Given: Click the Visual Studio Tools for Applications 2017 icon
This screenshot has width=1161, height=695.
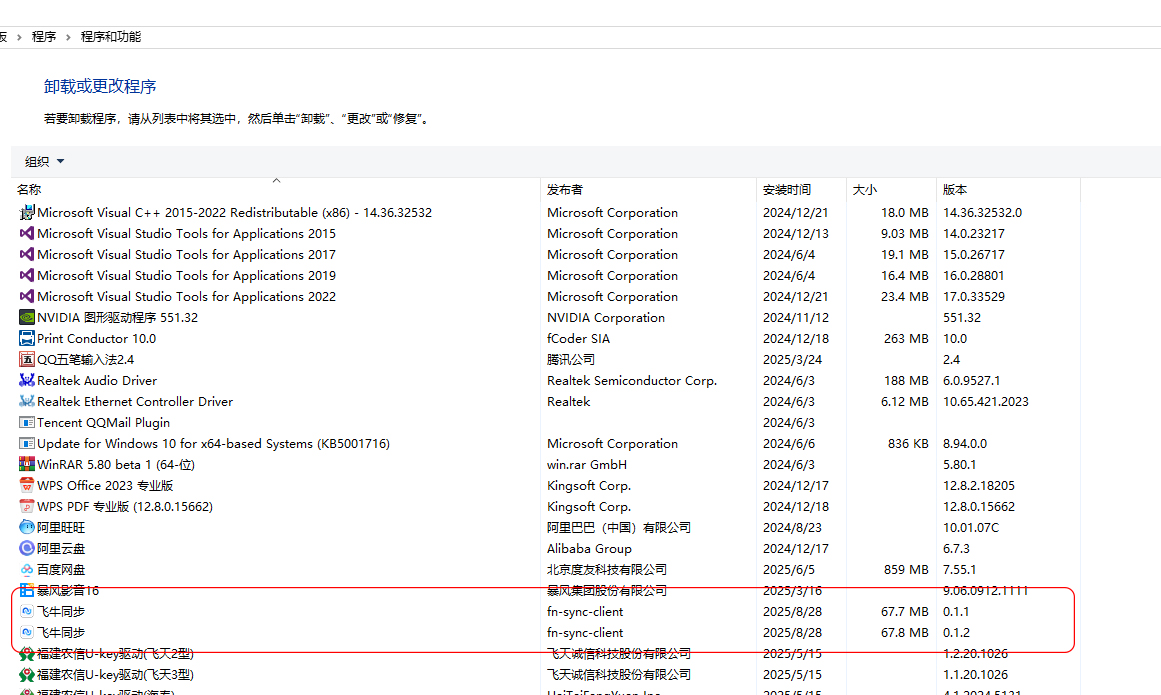Looking at the screenshot, I should click(27, 255).
